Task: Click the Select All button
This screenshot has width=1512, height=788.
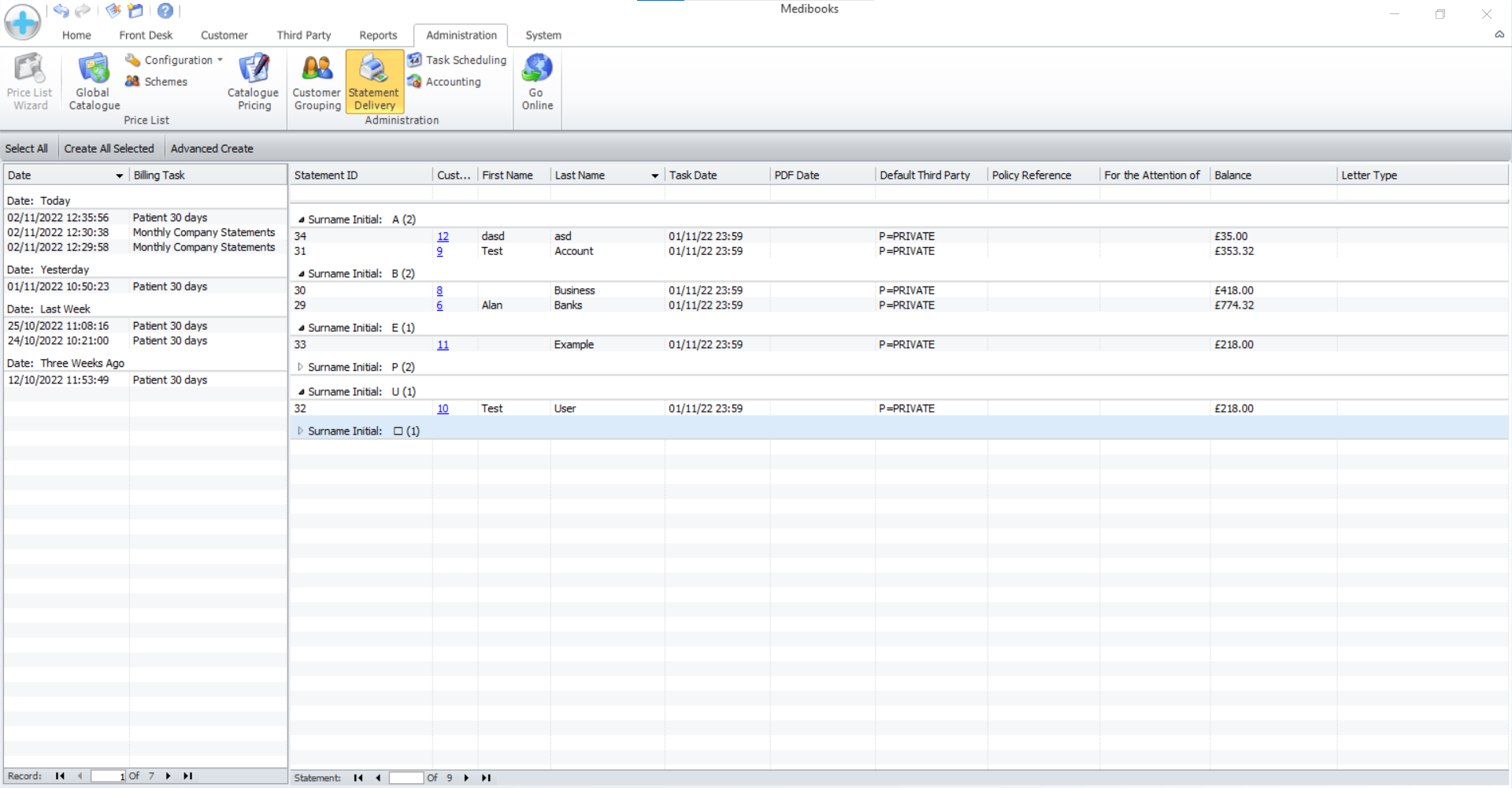Action: pyautogui.click(x=27, y=149)
